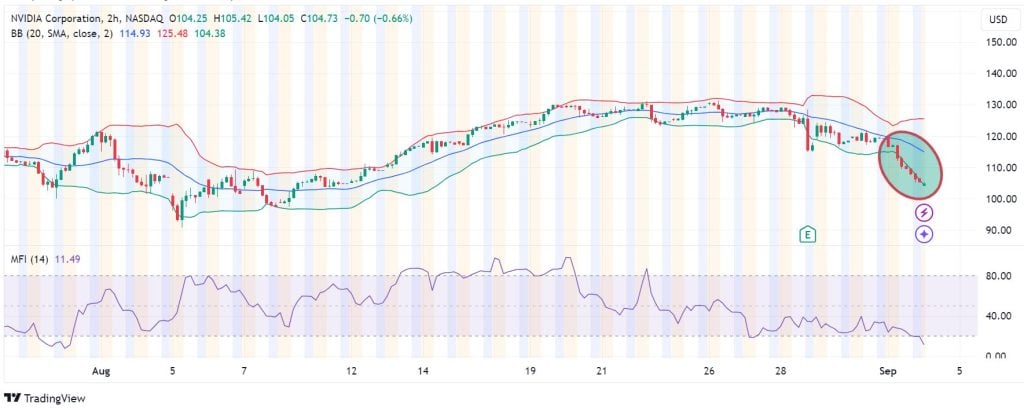1024x411 pixels.
Task: Click the 110.00 price axis label
Action: click(999, 167)
